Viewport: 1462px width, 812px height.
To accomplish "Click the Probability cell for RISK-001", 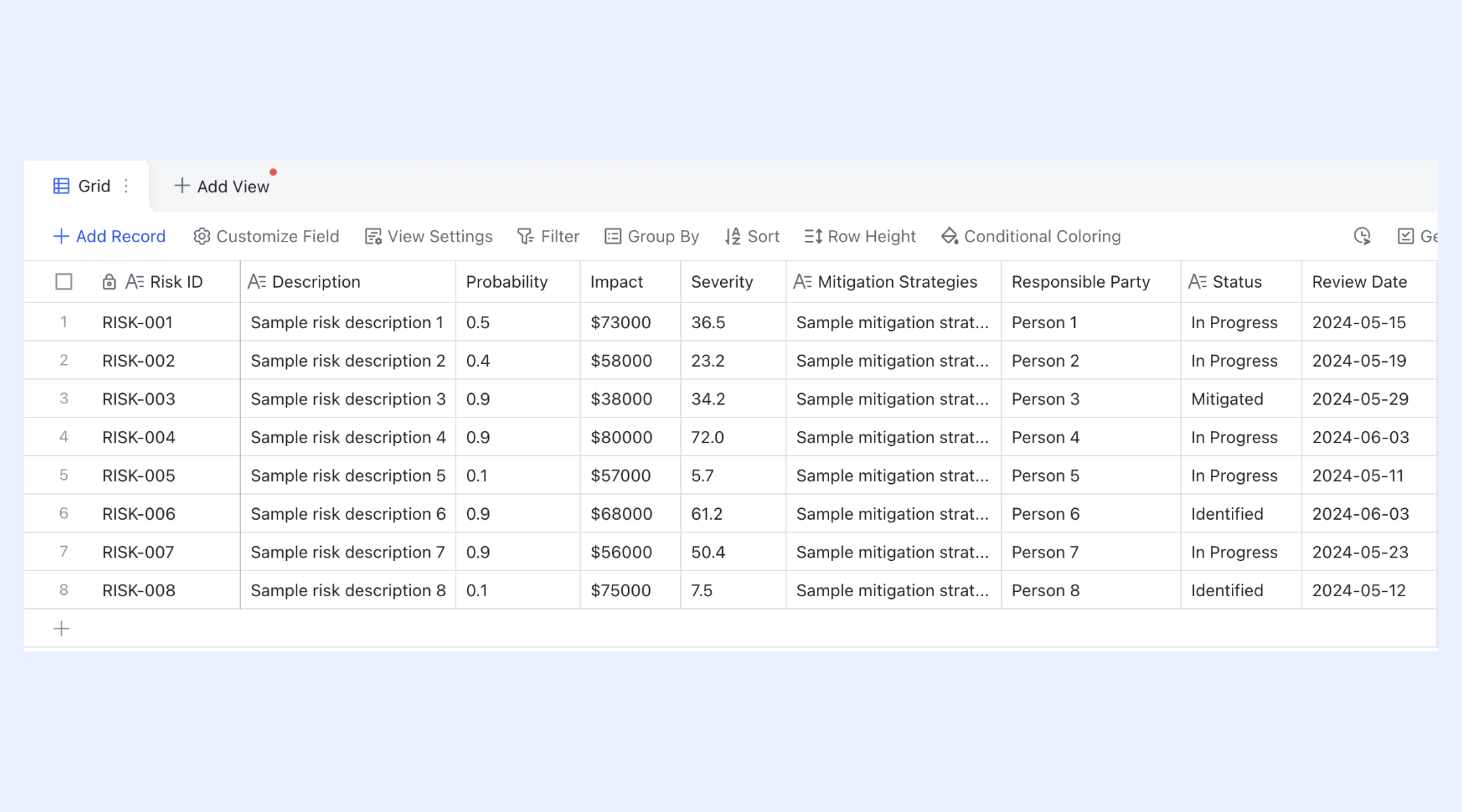I will click(x=518, y=322).
